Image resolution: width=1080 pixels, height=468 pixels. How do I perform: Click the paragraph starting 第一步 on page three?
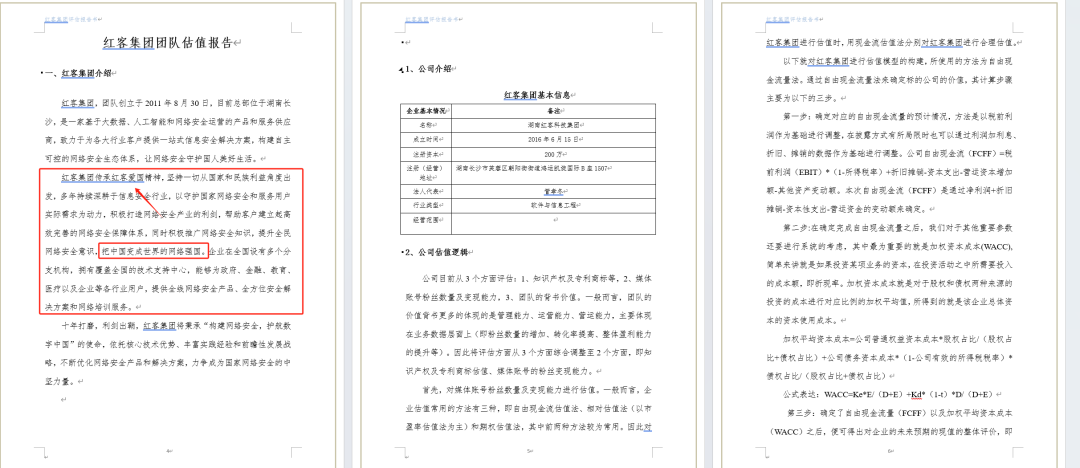click(x=892, y=161)
